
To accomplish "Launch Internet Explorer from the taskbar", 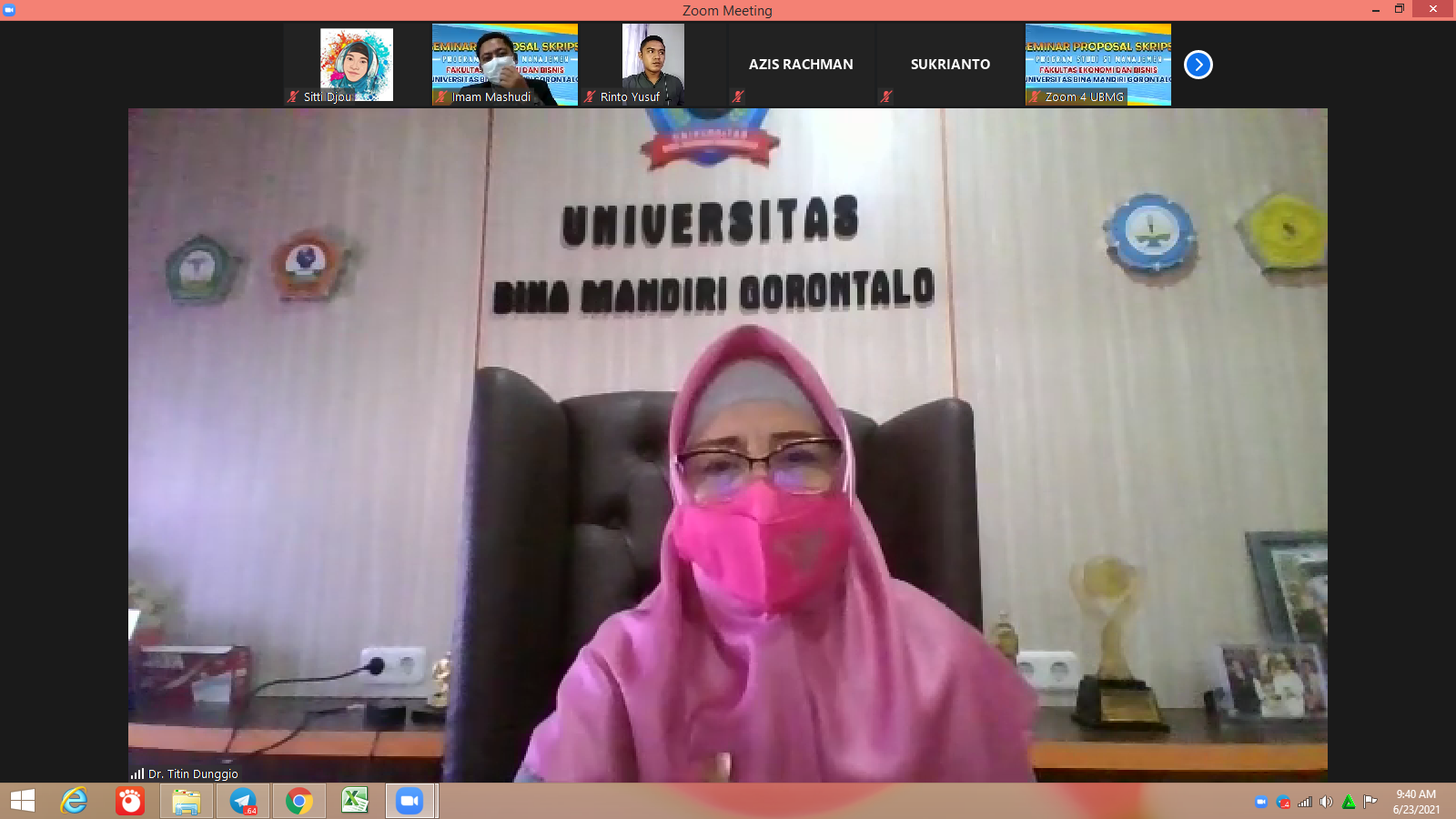I will 74,801.
